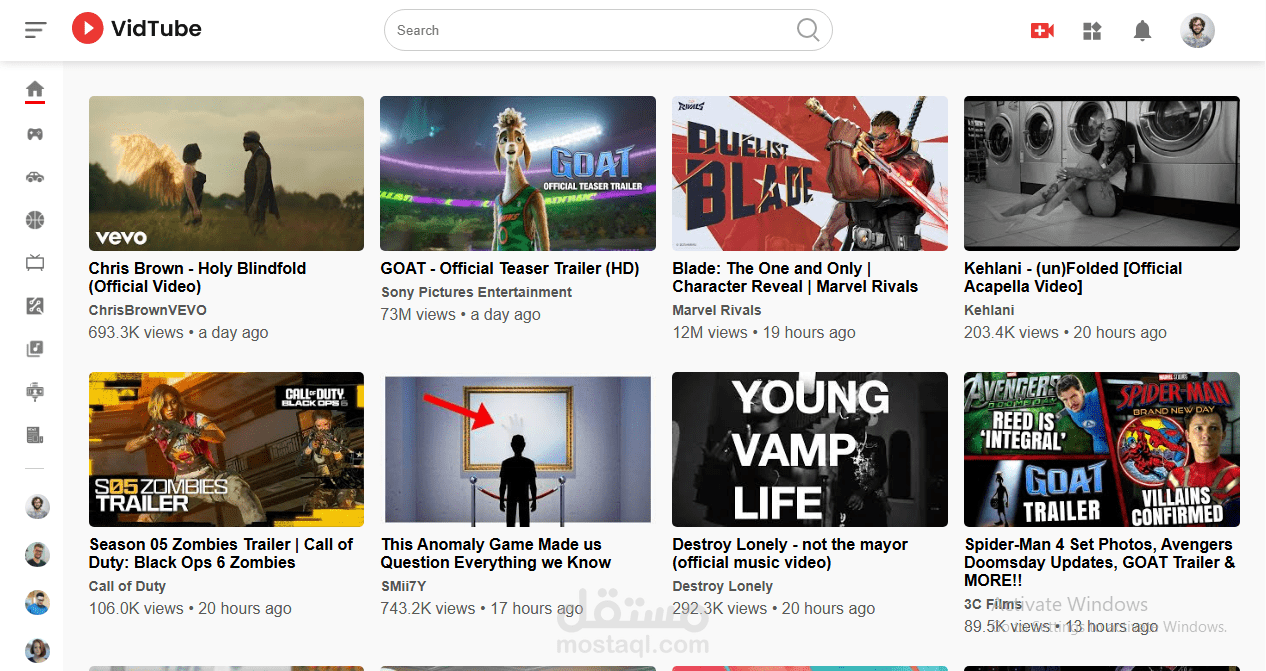
Task: Open Chris Brown Holy Blindfold thumbnail
Action: [226, 173]
